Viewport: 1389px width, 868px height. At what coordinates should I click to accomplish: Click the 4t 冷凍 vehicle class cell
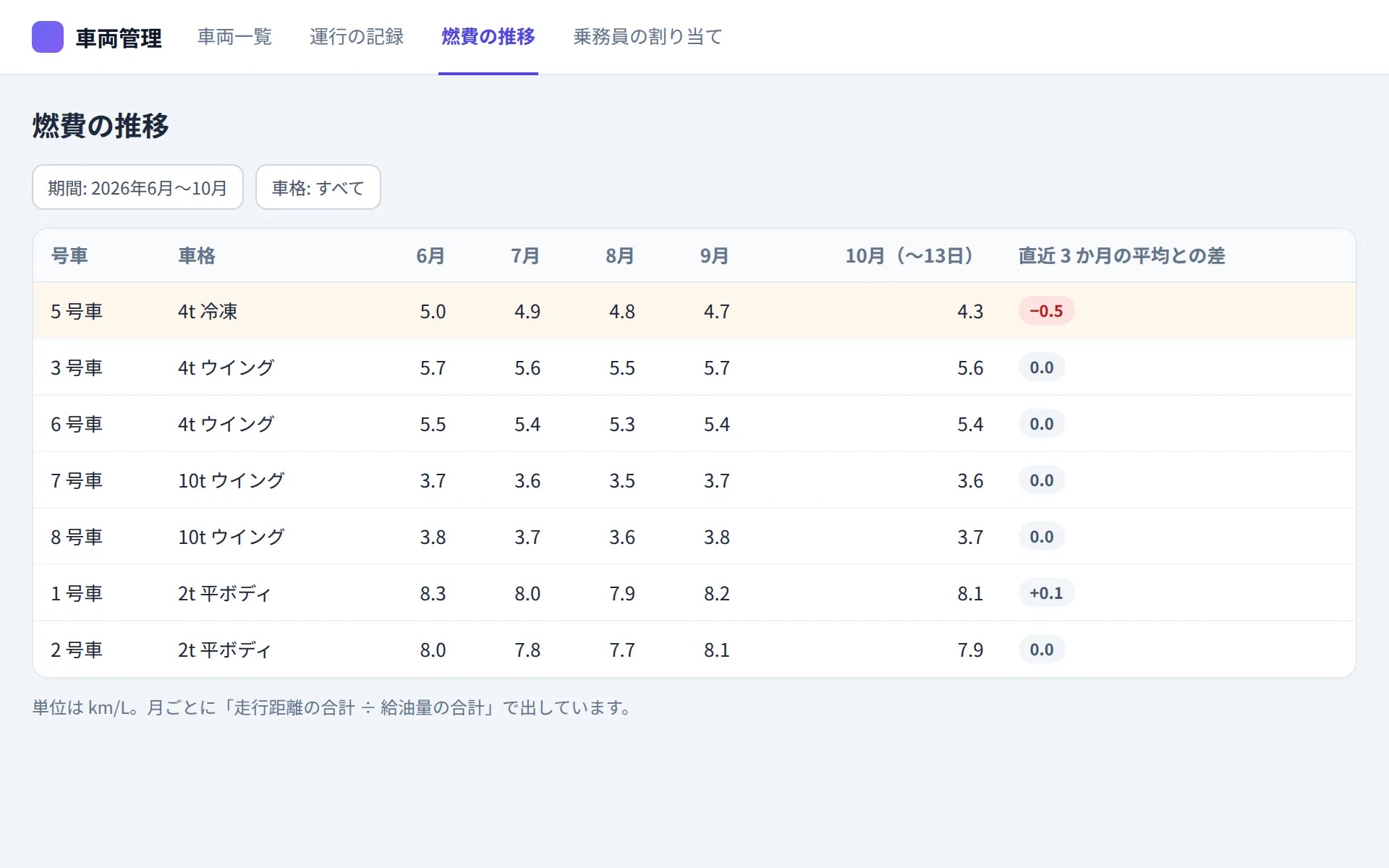tap(208, 311)
